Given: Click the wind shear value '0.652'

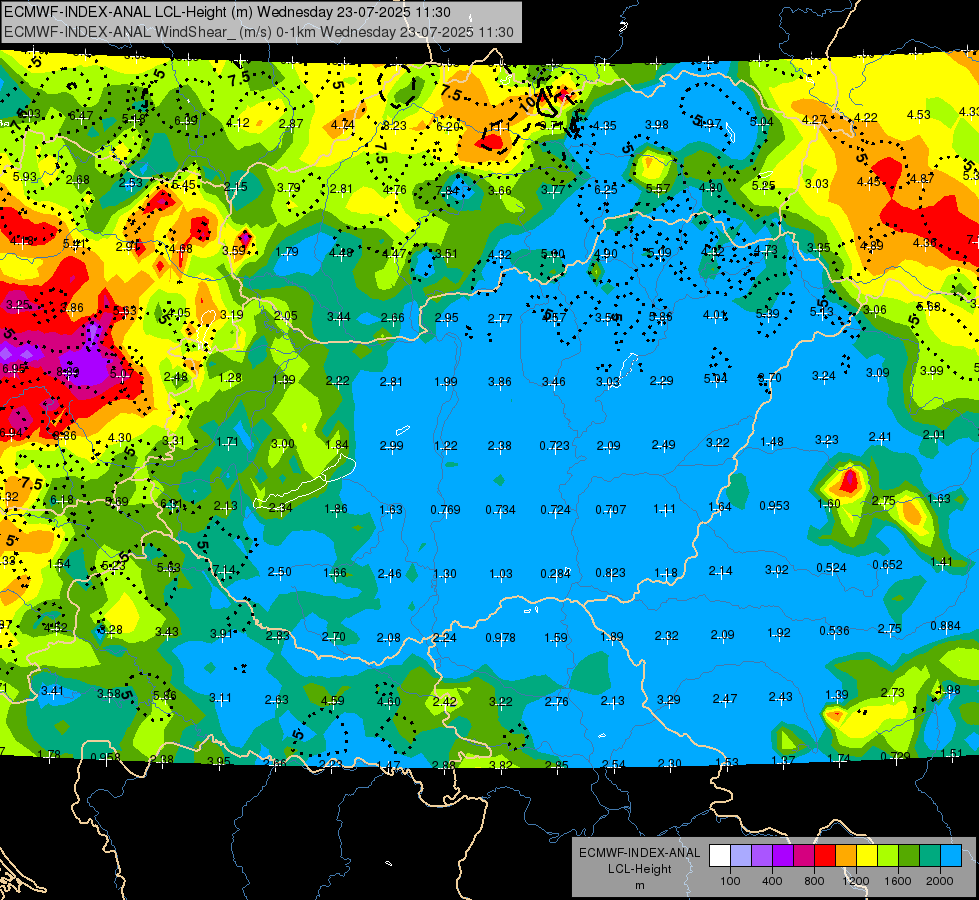Looking at the screenshot, I should (x=887, y=565).
